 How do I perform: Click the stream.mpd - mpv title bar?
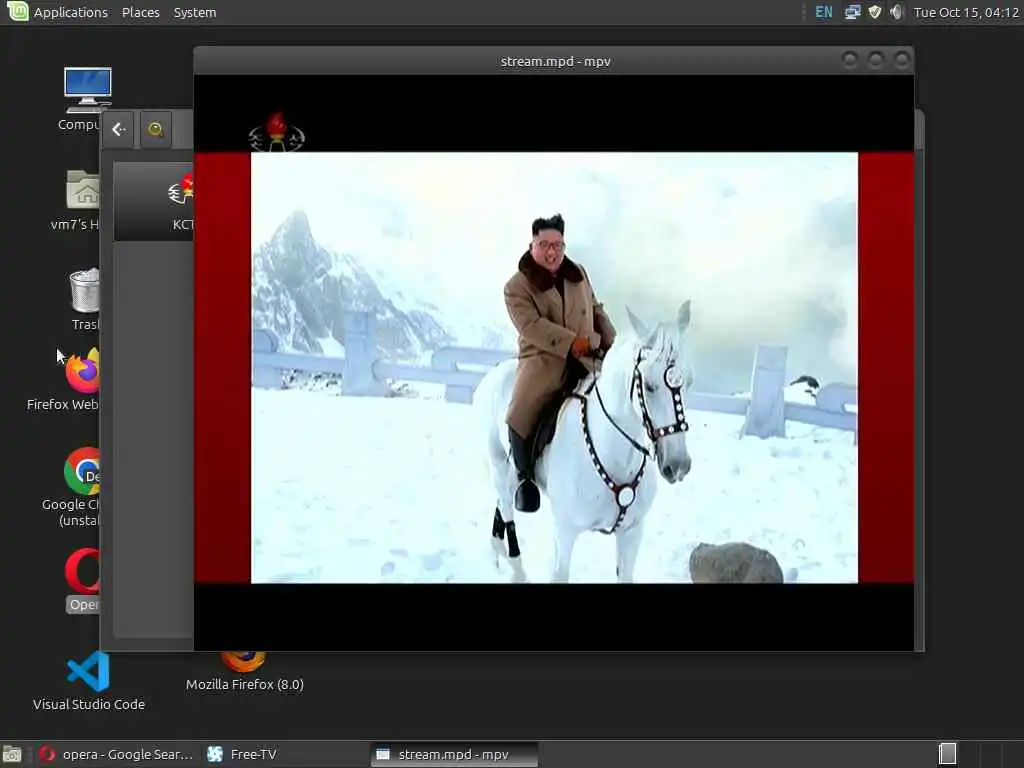(555, 61)
